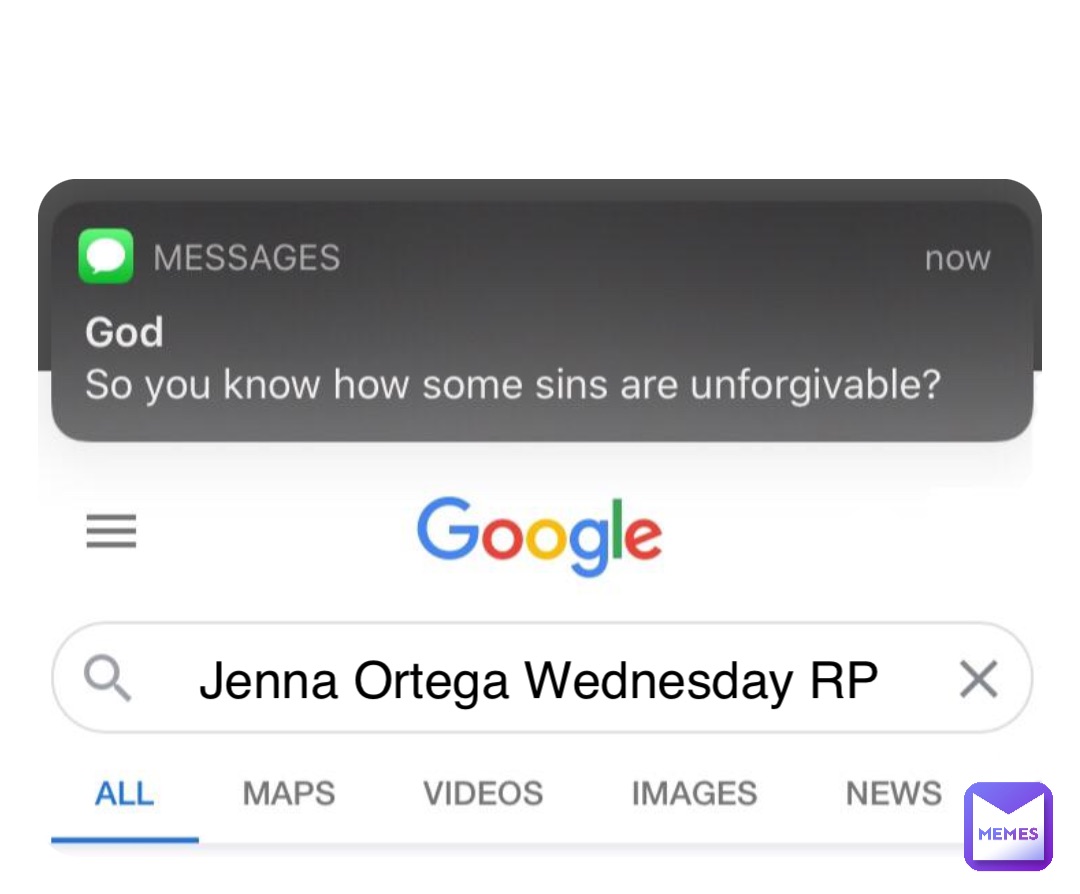Open the 'sins are unforgivable' message notification
The height and width of the screenshot is (894, 1080).
point(512,385)
